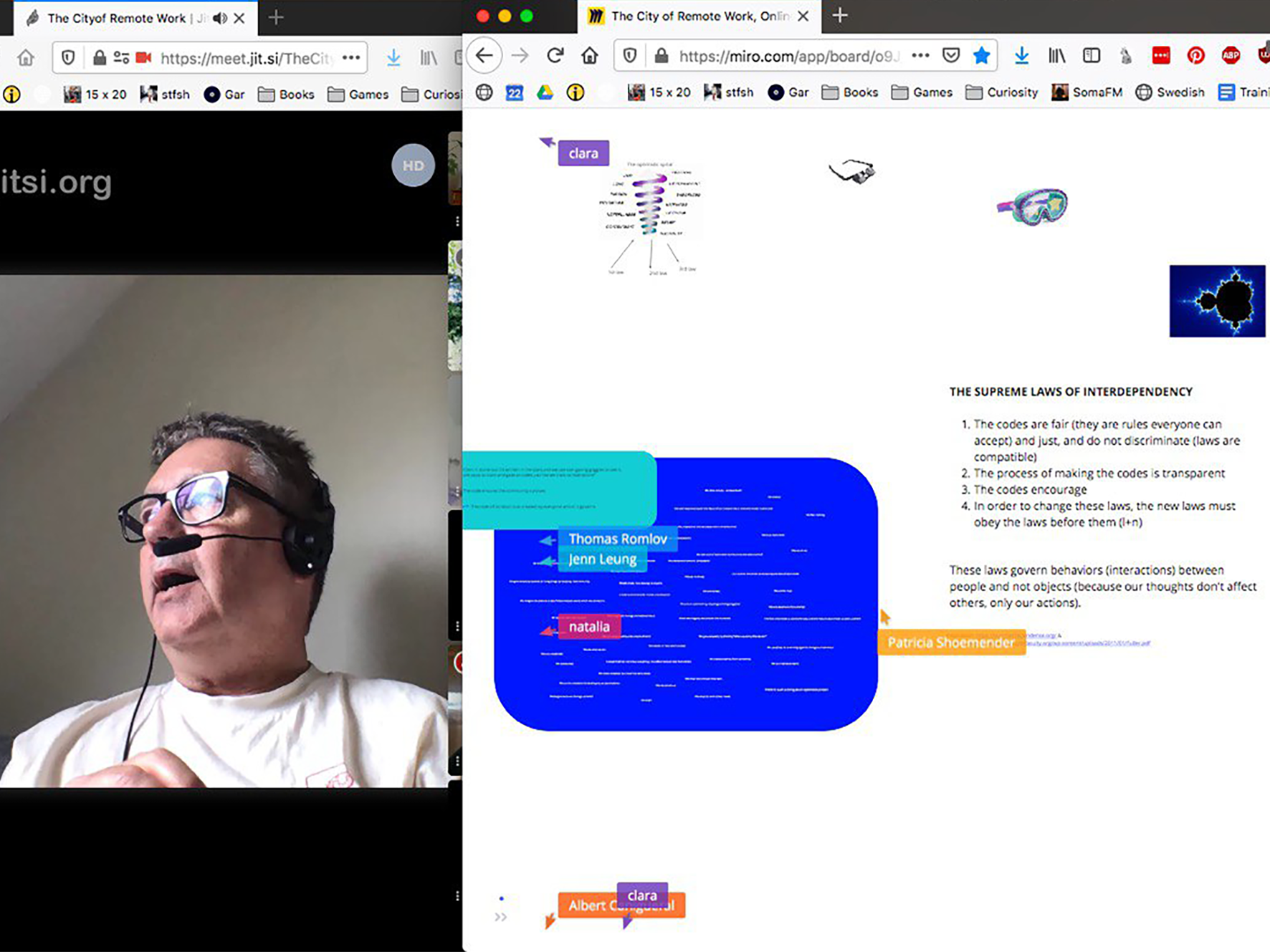Toggle the blue bookmark star
This screenshot has width=1270, height=952.
point(981,56)
